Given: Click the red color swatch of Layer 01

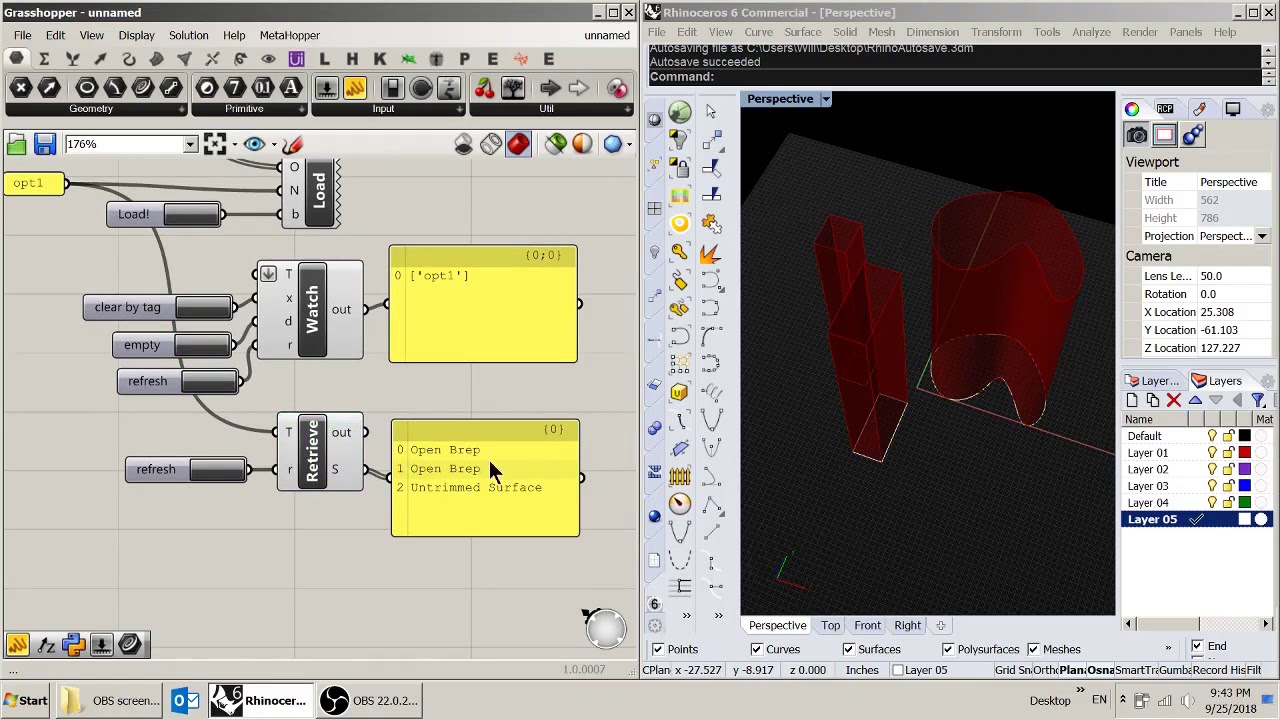Looking at the screenshot, I should point(1244,453).
